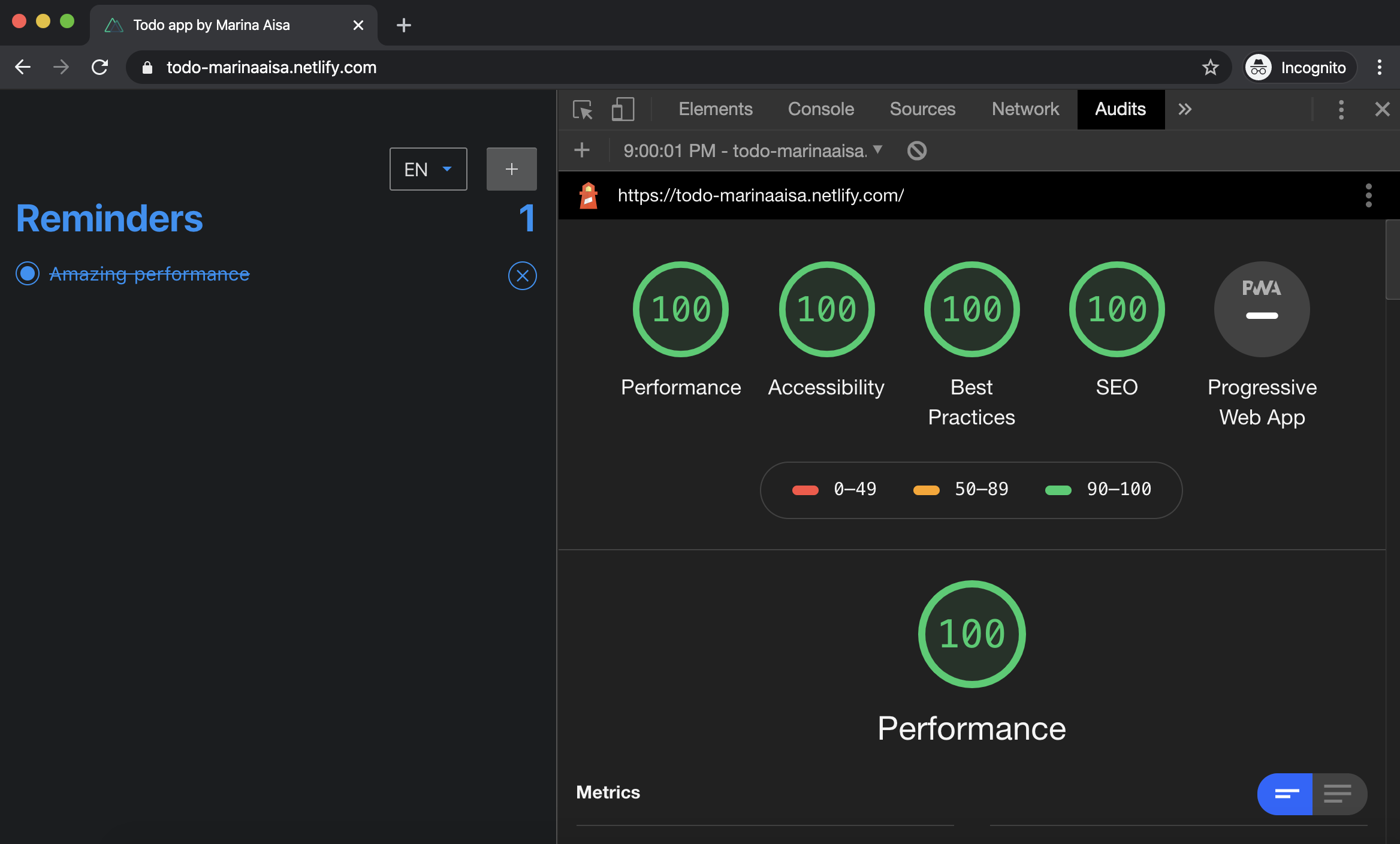This screenshot has width=1400, height=844.
Task: Uncheck the Amazing performance radio button
Action: pyautogui.click(x=28, y=274)
